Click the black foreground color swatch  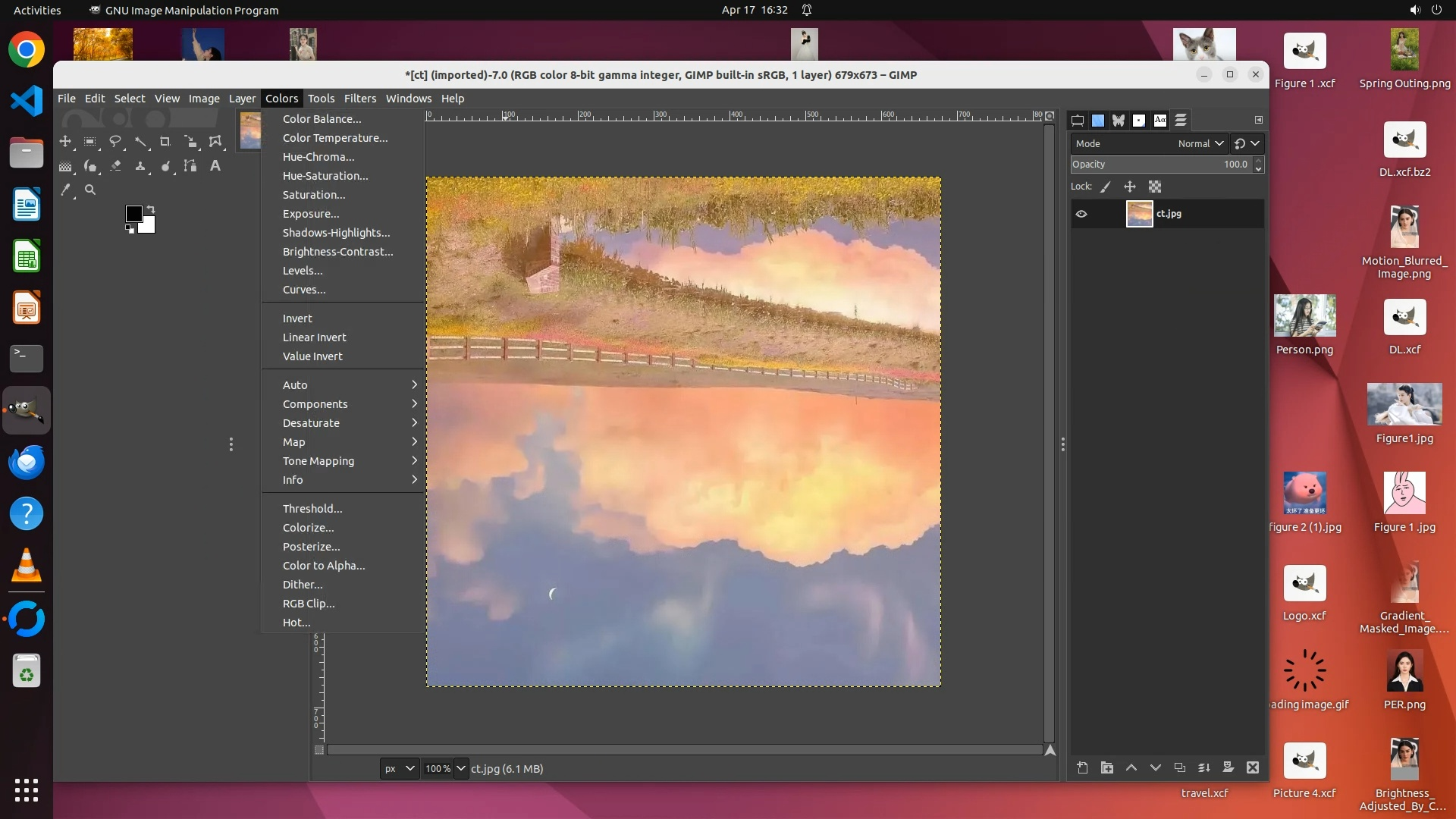click(x=133, y=214)
